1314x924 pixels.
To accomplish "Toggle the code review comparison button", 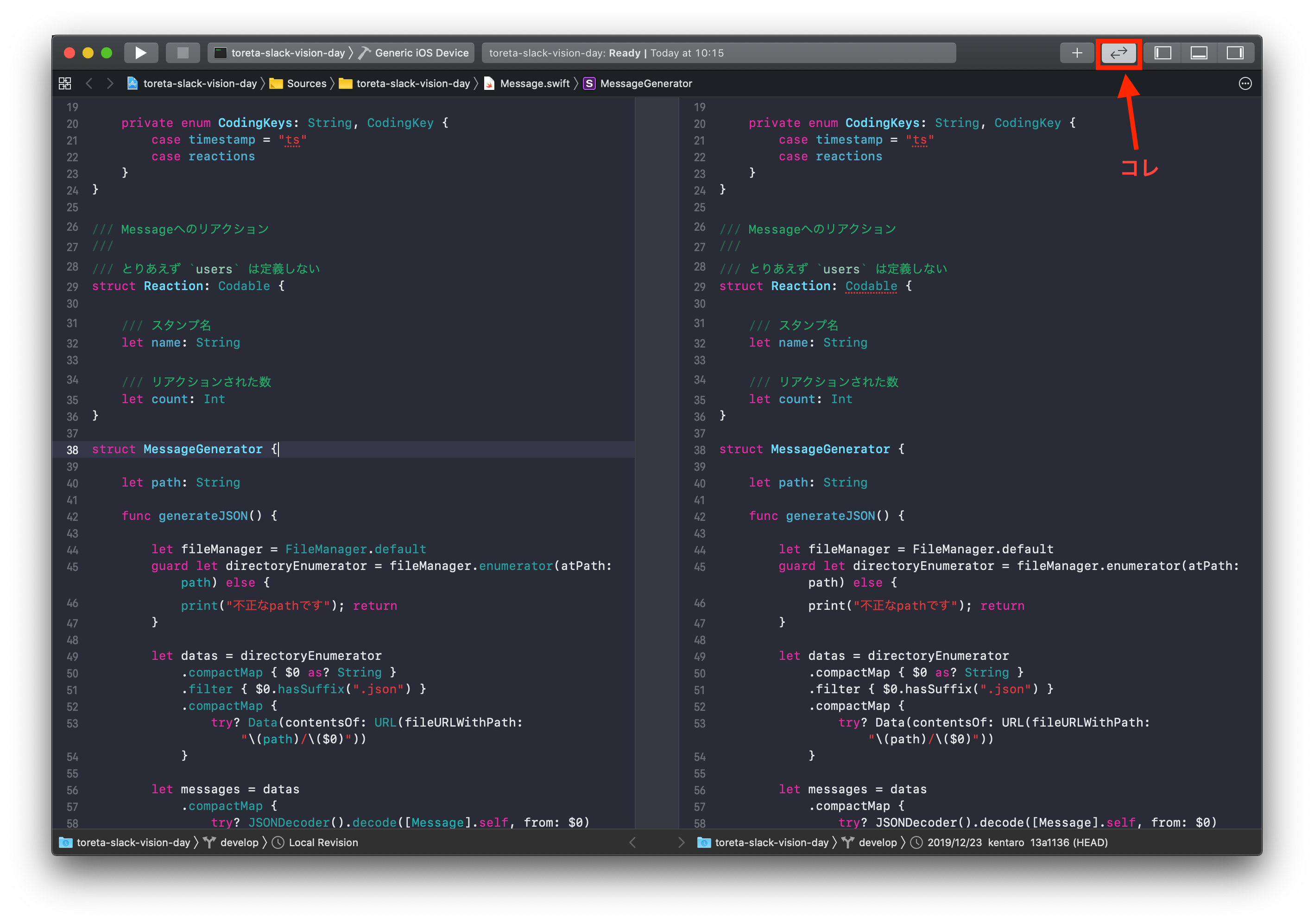I will click(x=1118, y=53).
